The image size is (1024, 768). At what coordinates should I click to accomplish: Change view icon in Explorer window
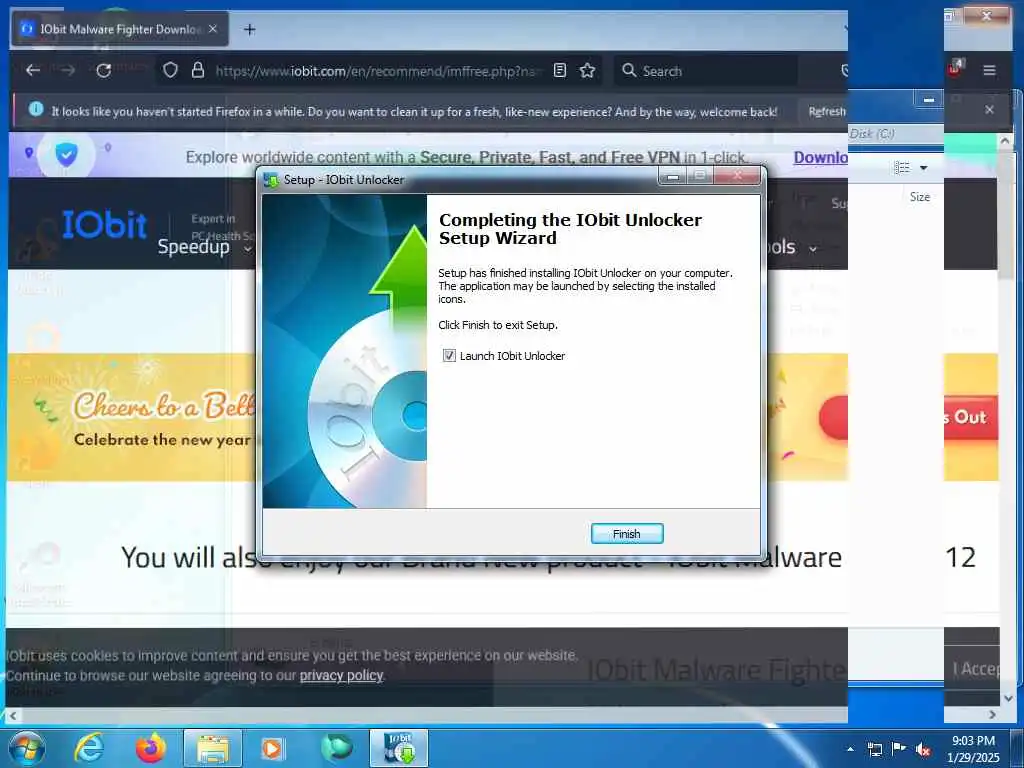pyautogui.click(x=902, y=168)
